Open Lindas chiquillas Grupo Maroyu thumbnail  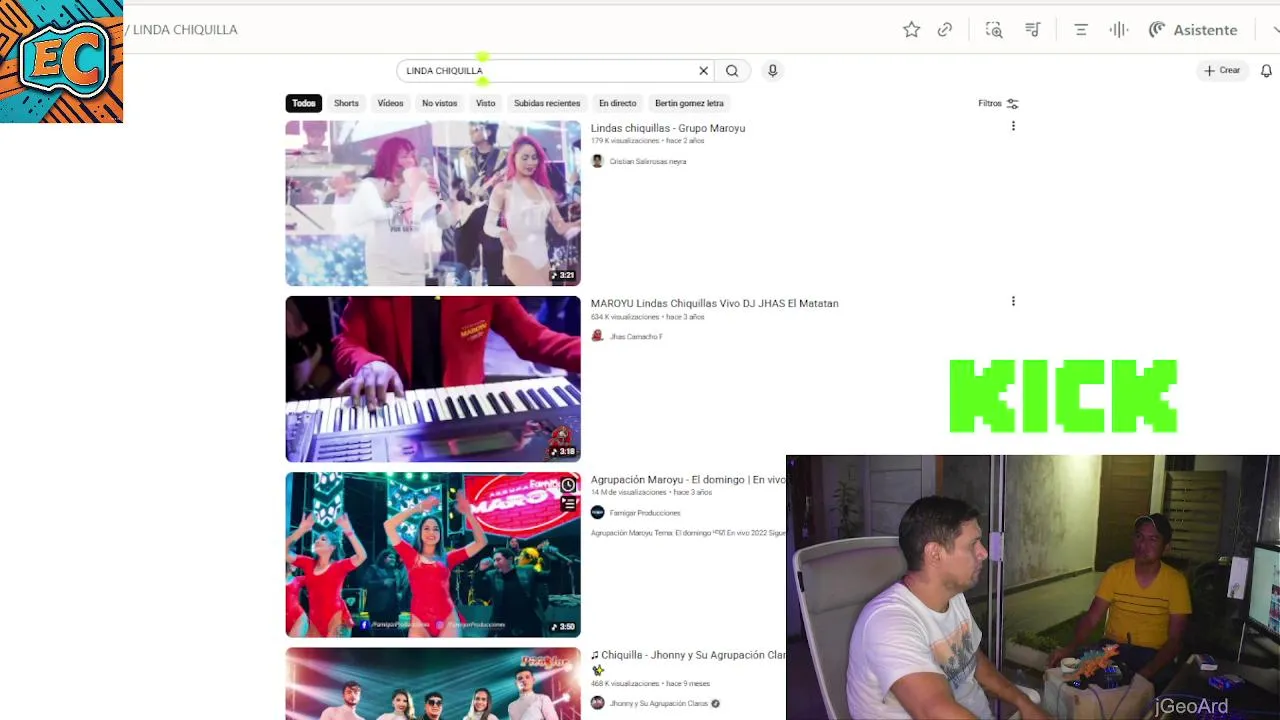433,203
